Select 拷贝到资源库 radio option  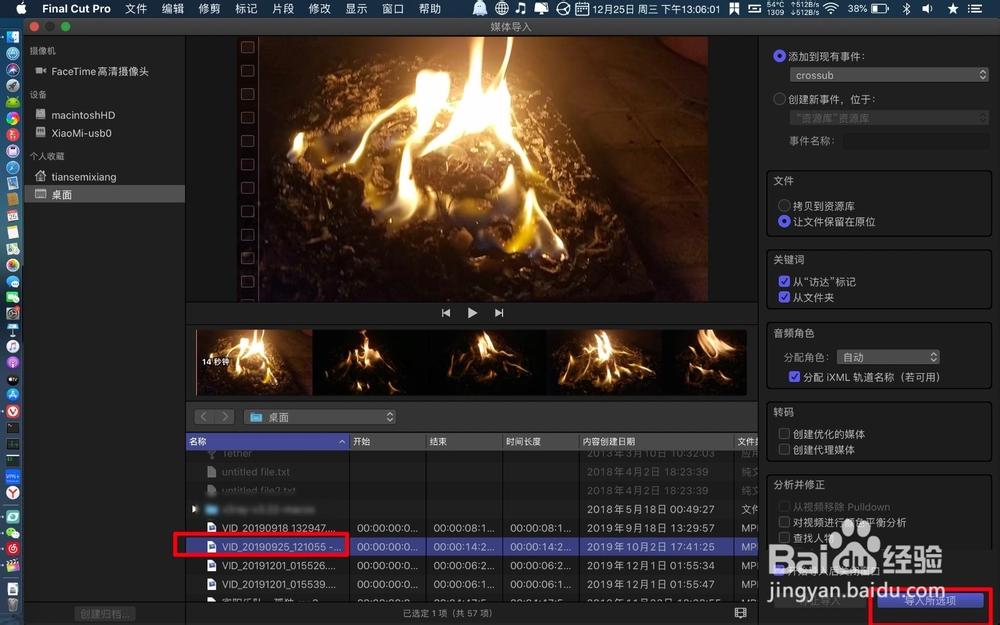(784, 206)
